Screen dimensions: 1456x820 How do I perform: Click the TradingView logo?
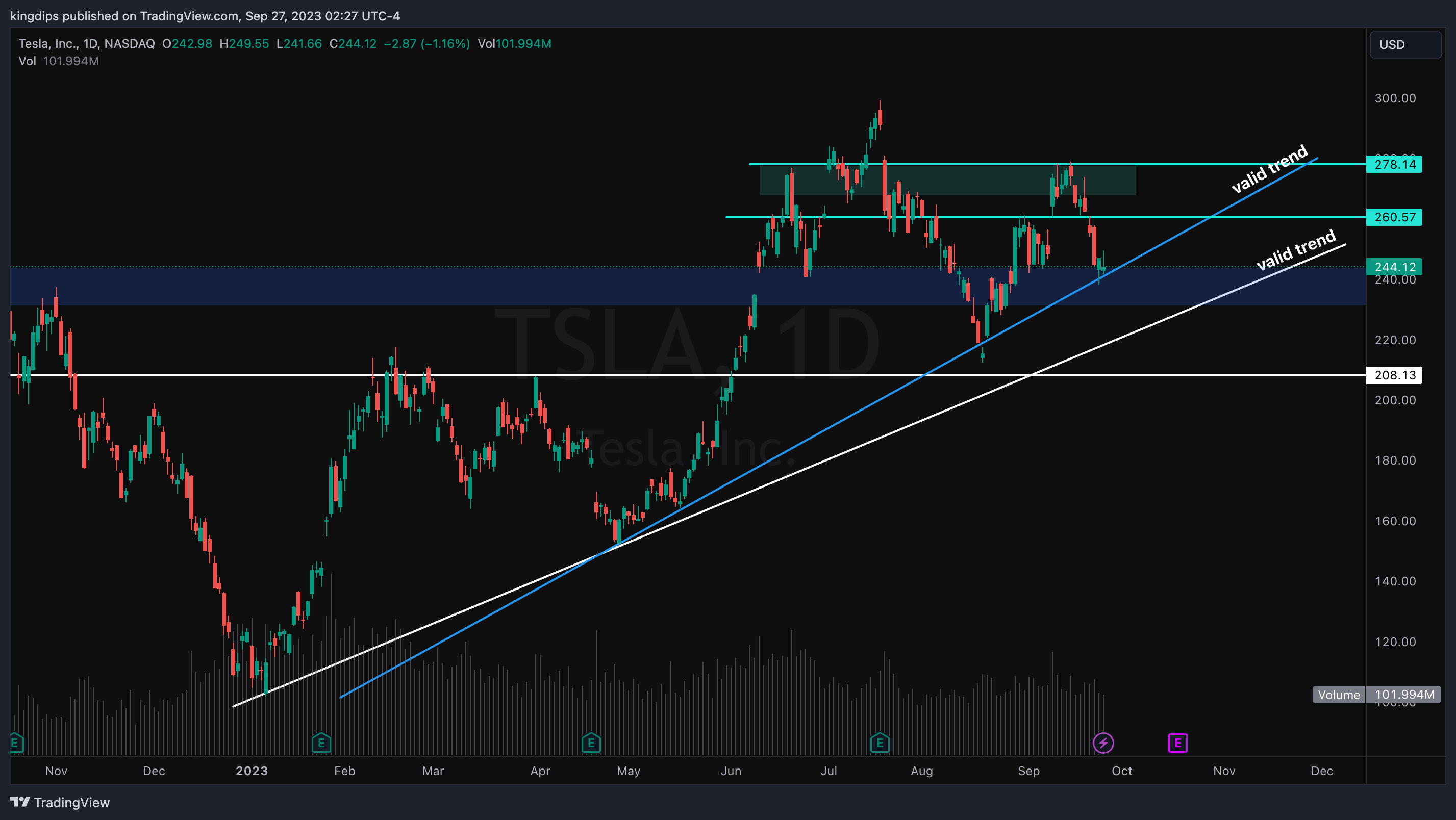60,803
